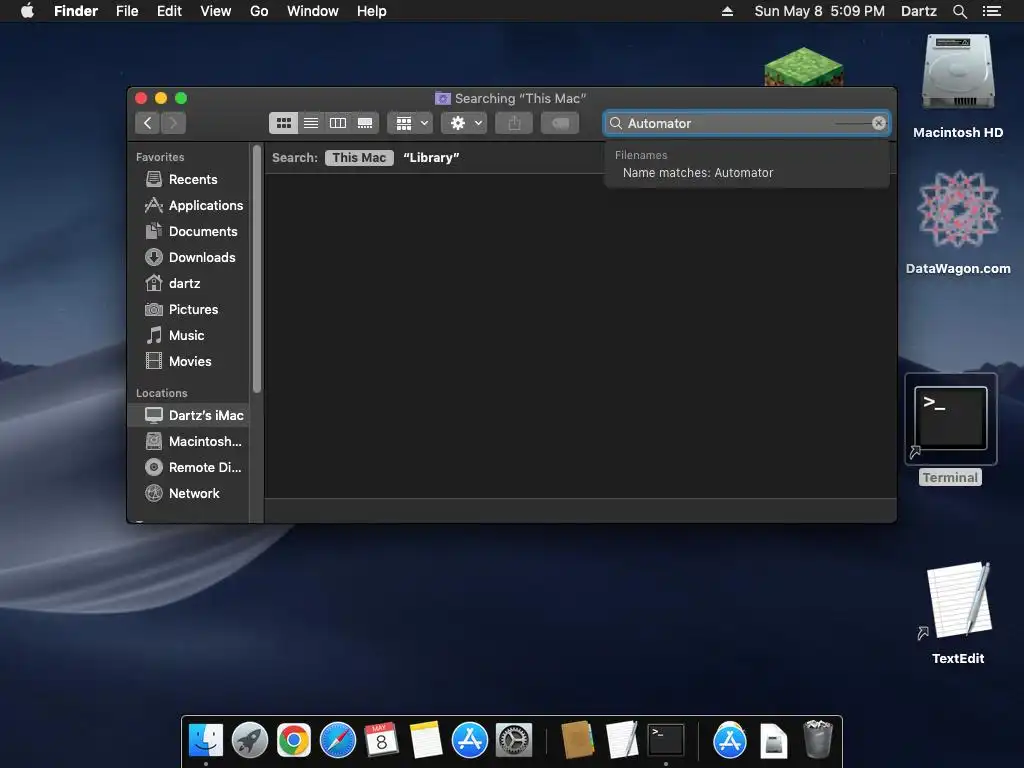Select the This Mac search scope
This screenshot has width=1024, height=768.
point(359,157)
